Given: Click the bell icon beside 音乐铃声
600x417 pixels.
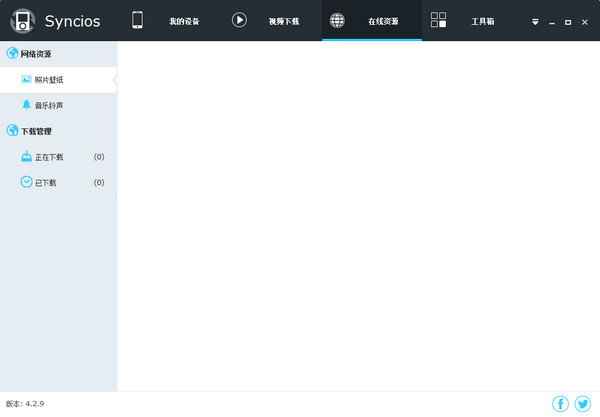Looking at the screenshot, I should coord(26,105).
